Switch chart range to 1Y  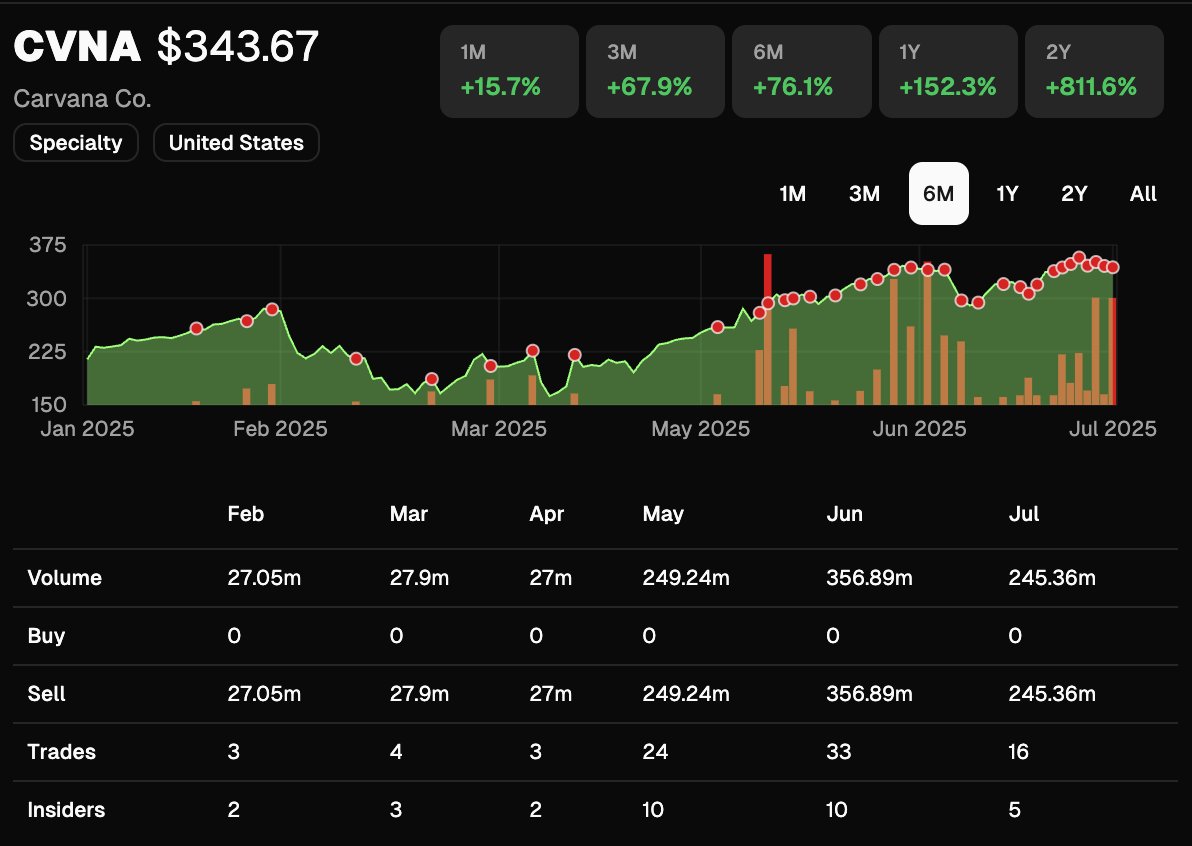point(1007,194)
